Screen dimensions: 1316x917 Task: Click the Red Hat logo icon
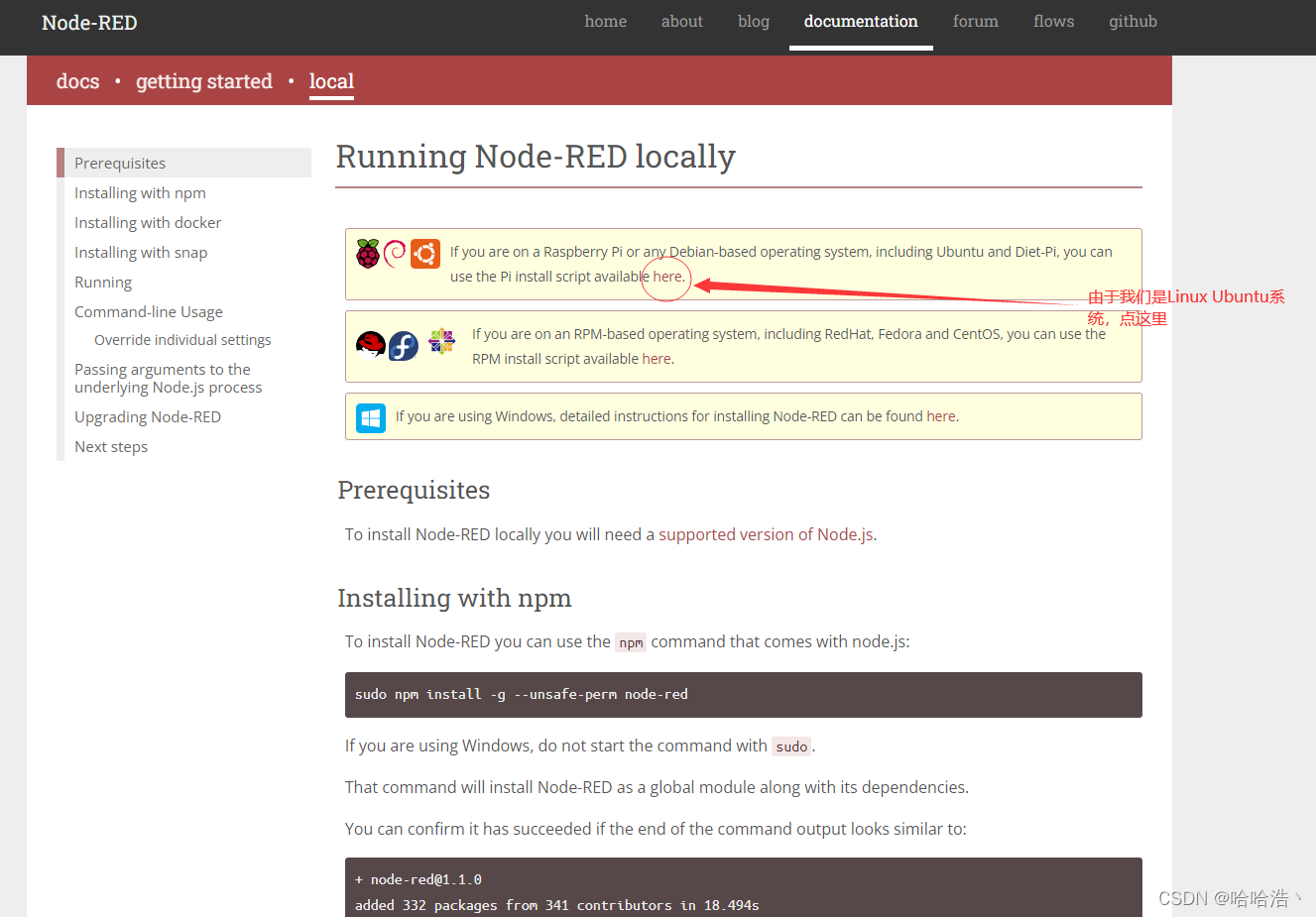coord(370,345)
